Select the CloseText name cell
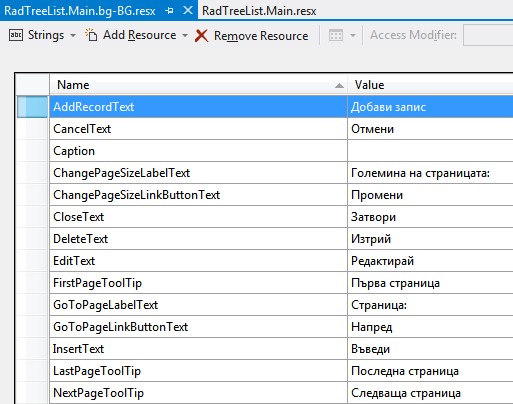This screenshot has width=513, height=404. (198, 217)
